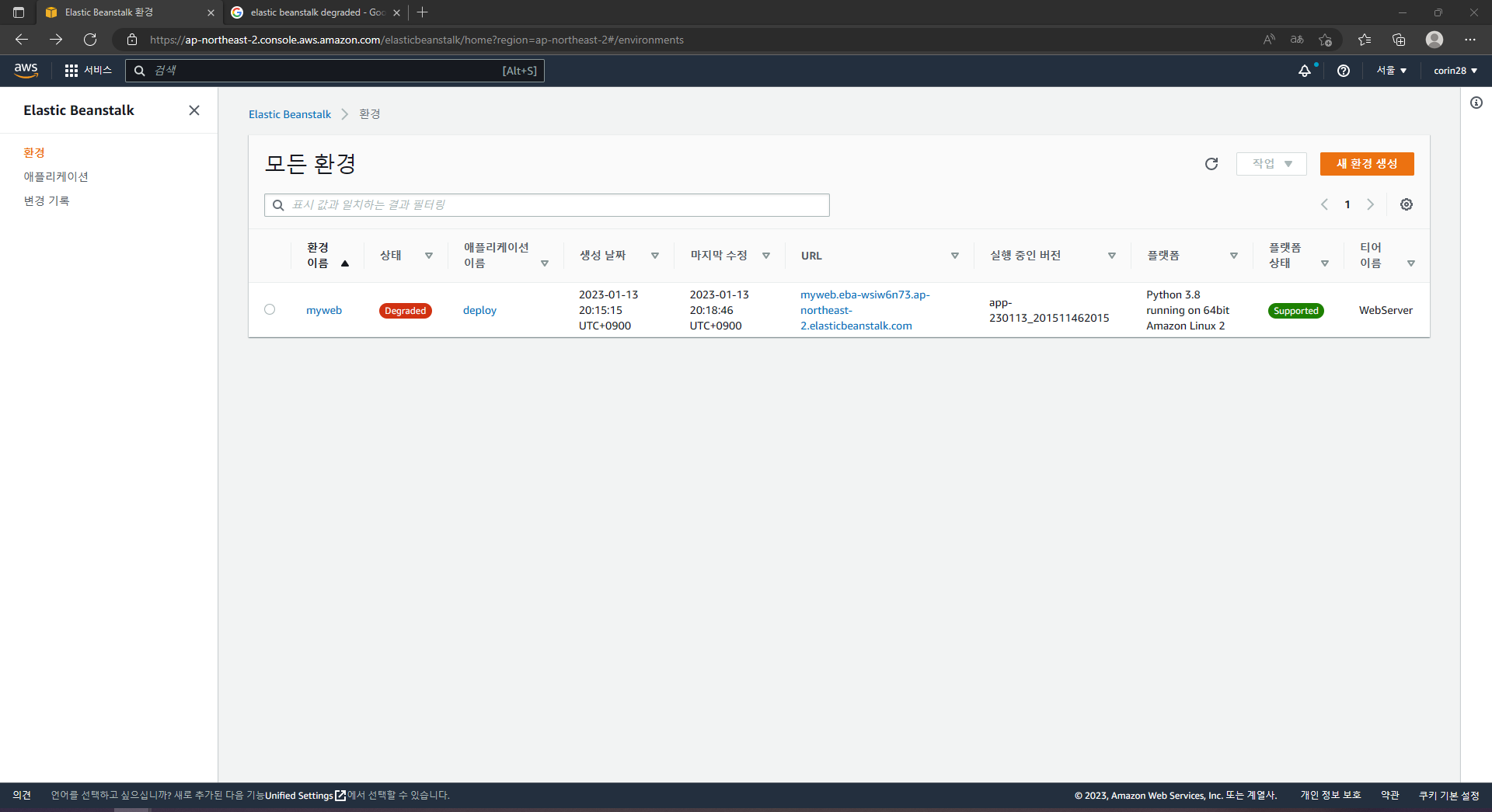1492x812 pixels.
Task: Select 환경 in the sidebar
Action: [34, 153]
